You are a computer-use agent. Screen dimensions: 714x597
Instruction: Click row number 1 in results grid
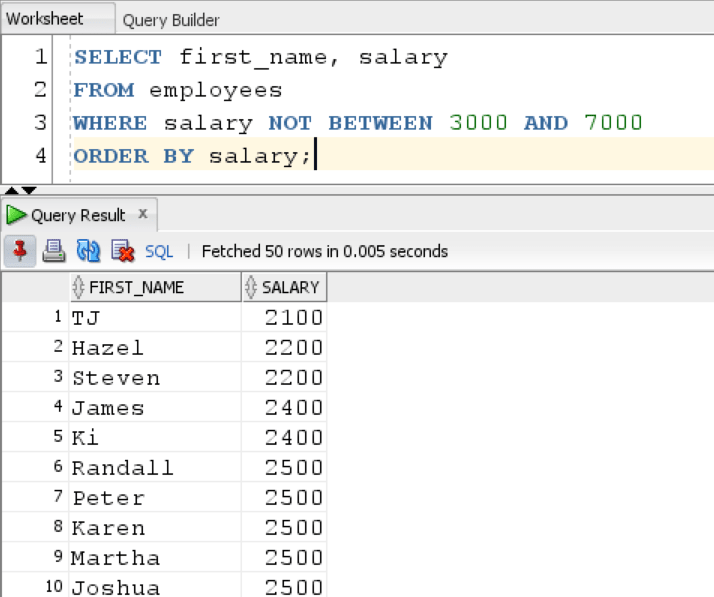coord(57,316)
